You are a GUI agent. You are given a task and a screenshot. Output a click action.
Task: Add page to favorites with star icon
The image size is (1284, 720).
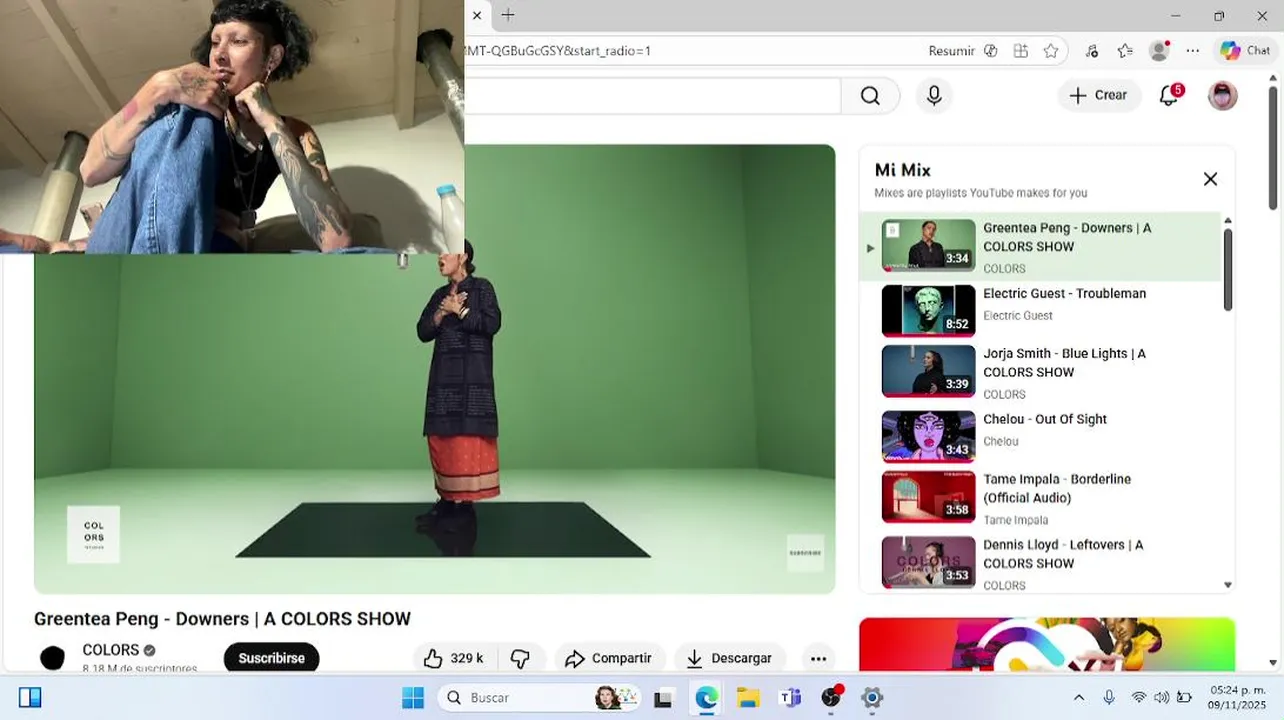tap(1051, 51)
